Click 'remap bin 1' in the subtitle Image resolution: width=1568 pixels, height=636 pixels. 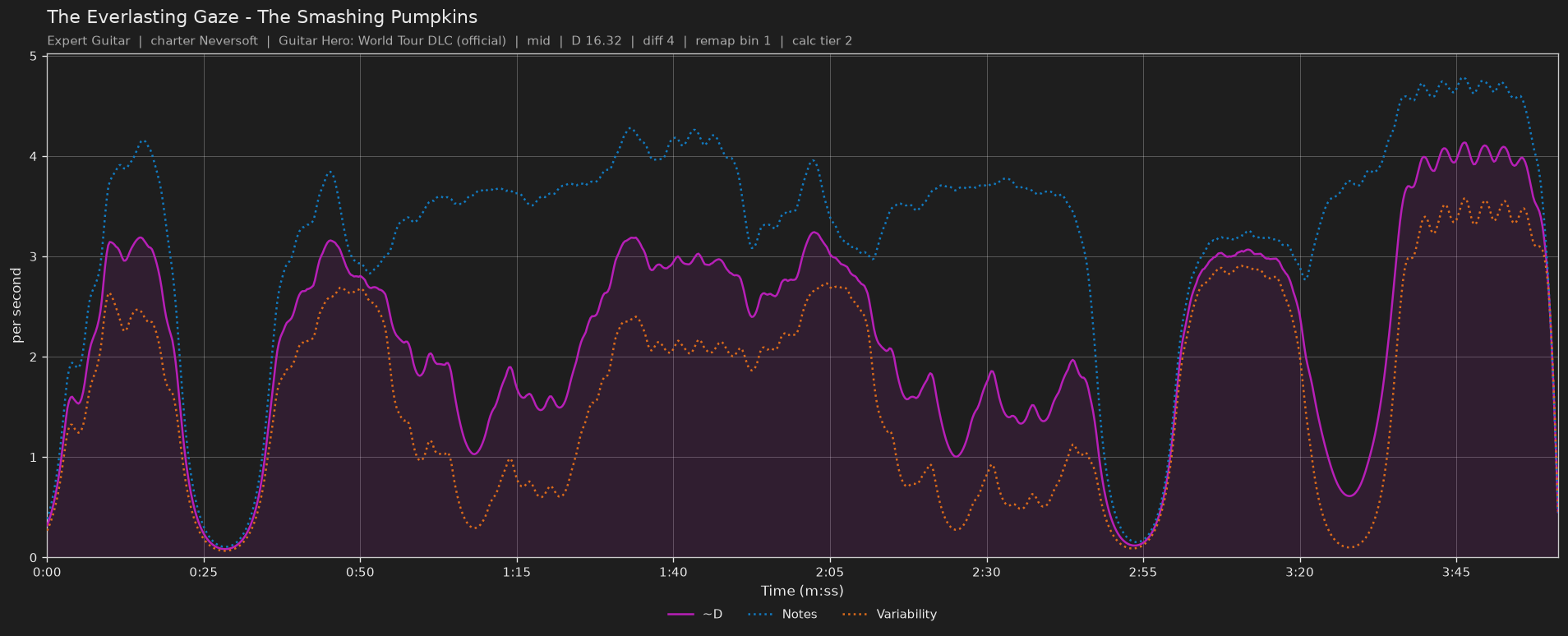pyautogui.click(x=733, y=41)
